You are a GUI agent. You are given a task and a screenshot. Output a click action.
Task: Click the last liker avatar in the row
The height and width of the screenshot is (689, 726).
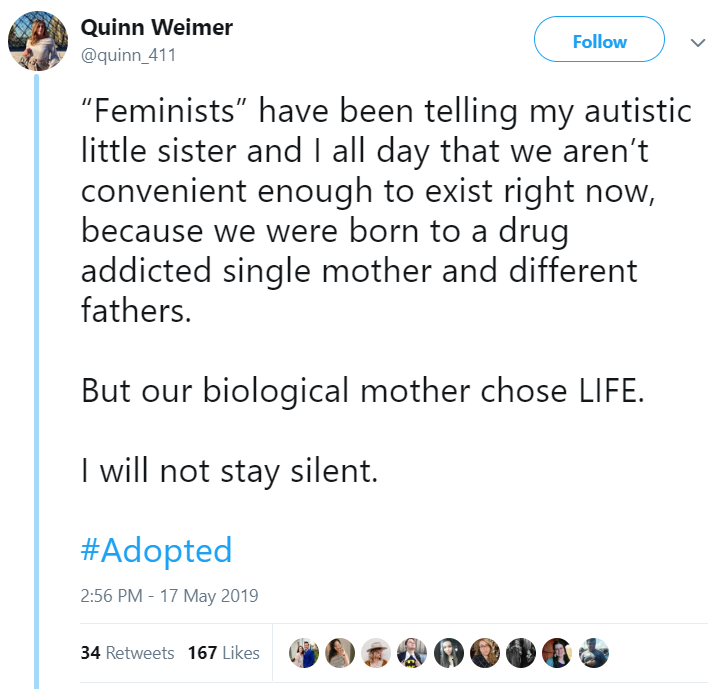pos(593,653)
